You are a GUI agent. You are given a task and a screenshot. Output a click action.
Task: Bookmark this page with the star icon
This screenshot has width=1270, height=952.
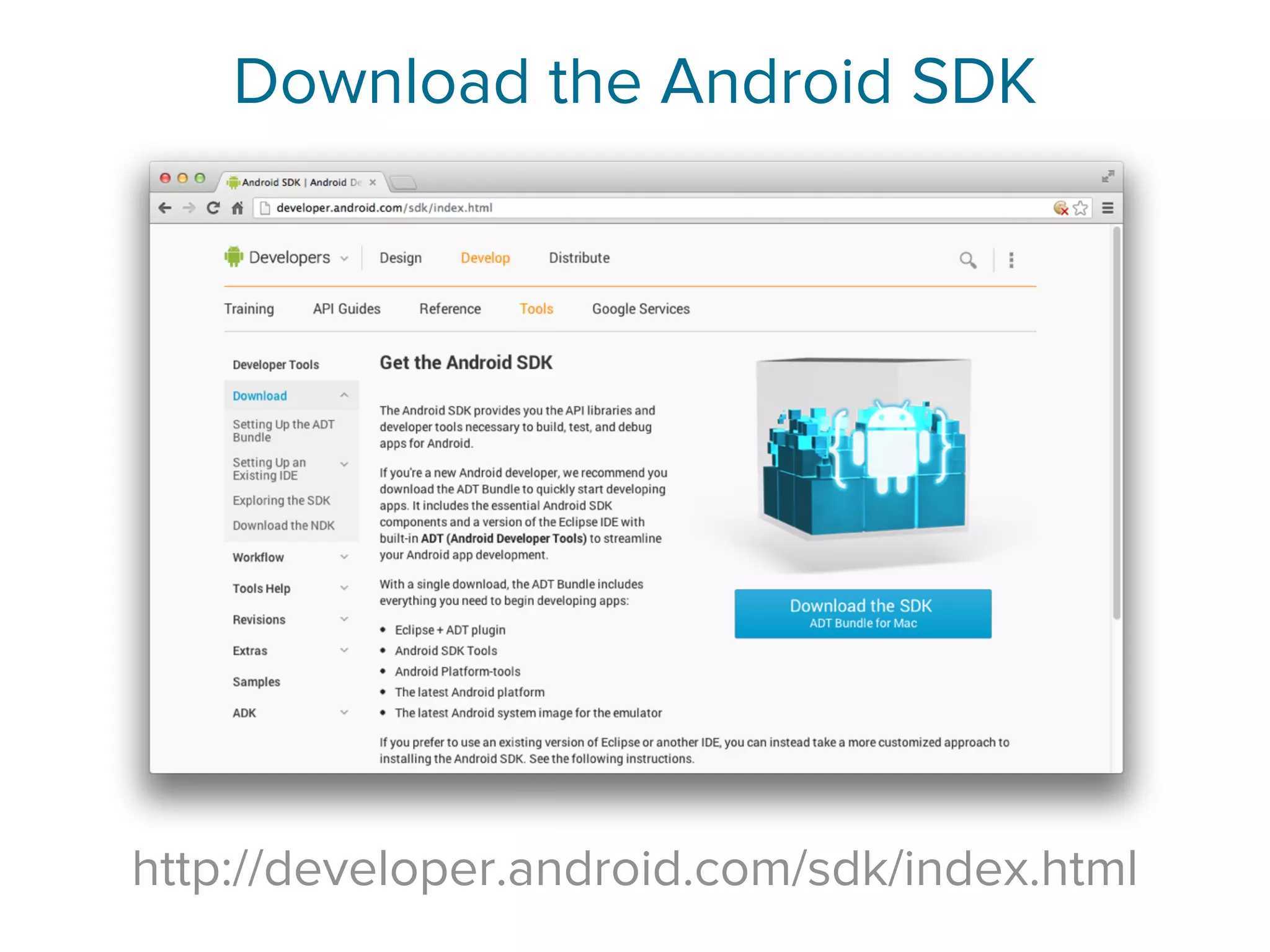1080,208
